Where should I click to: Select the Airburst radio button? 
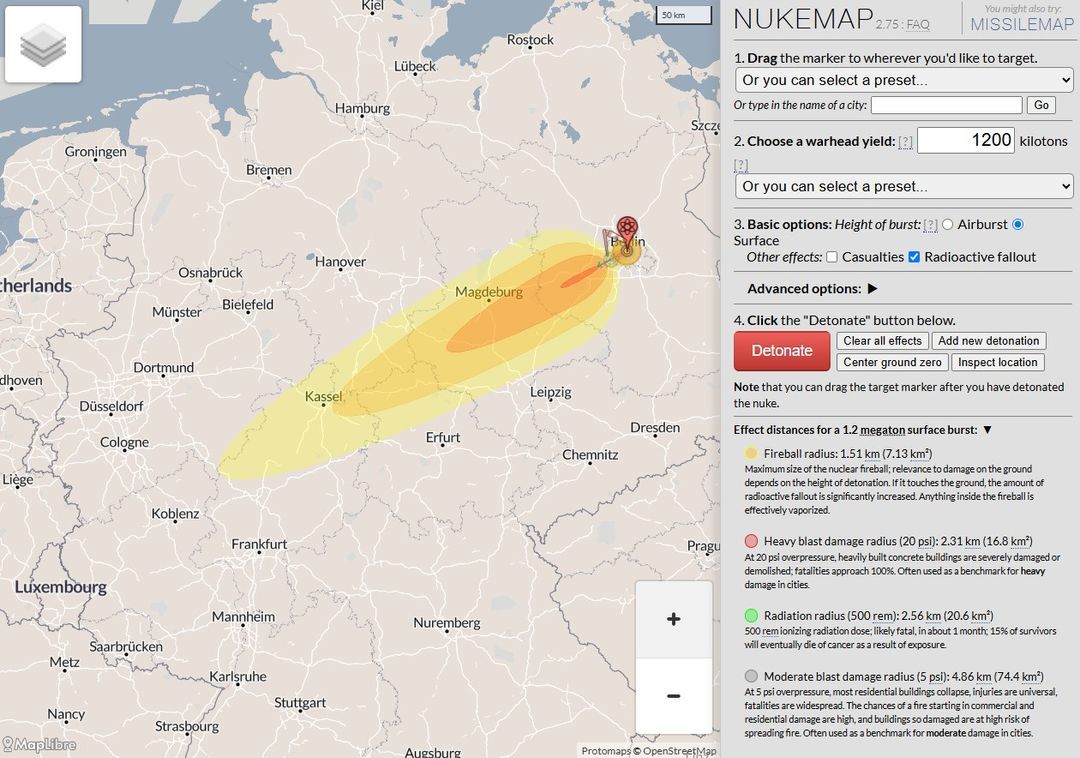click(x=948, y=224)
